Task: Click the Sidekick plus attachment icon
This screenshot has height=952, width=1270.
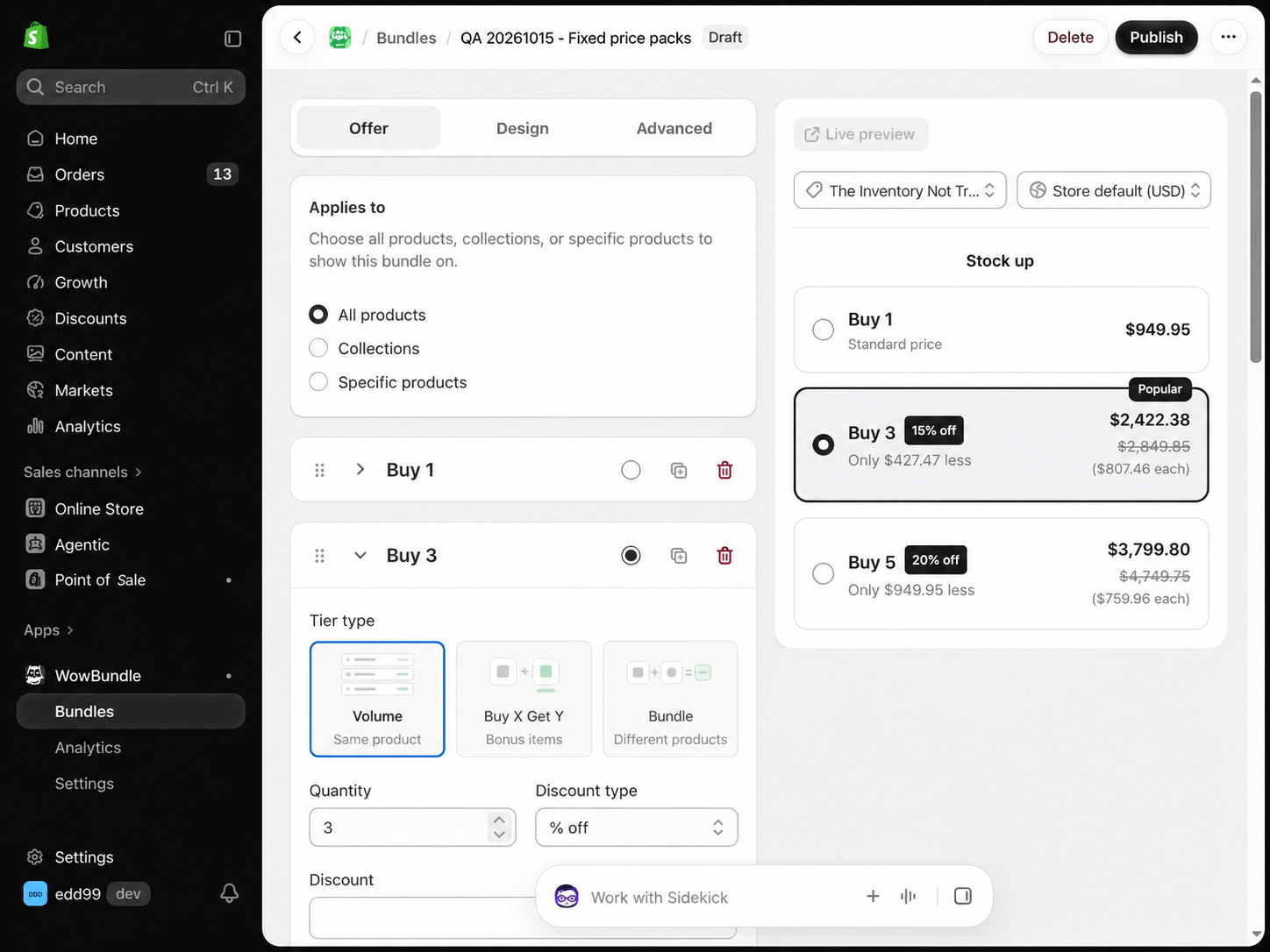Action: coord(873,896)
